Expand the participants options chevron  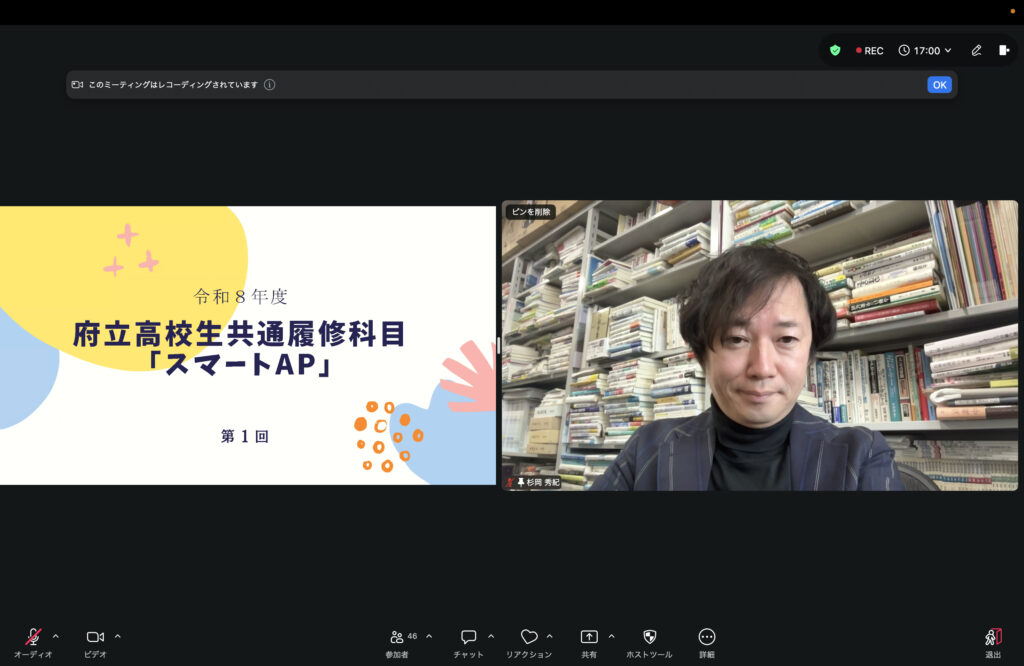point(429,636)
